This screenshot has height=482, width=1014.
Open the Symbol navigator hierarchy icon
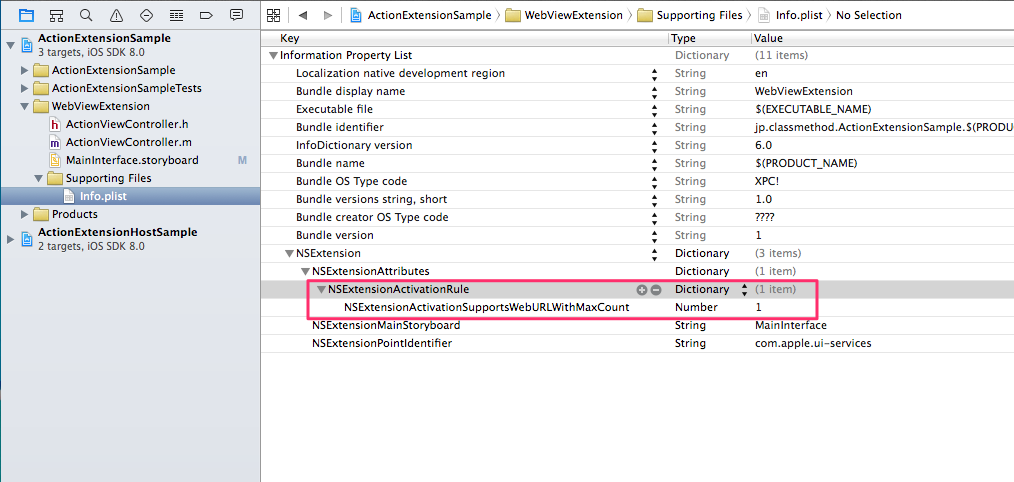pos(57,15)
